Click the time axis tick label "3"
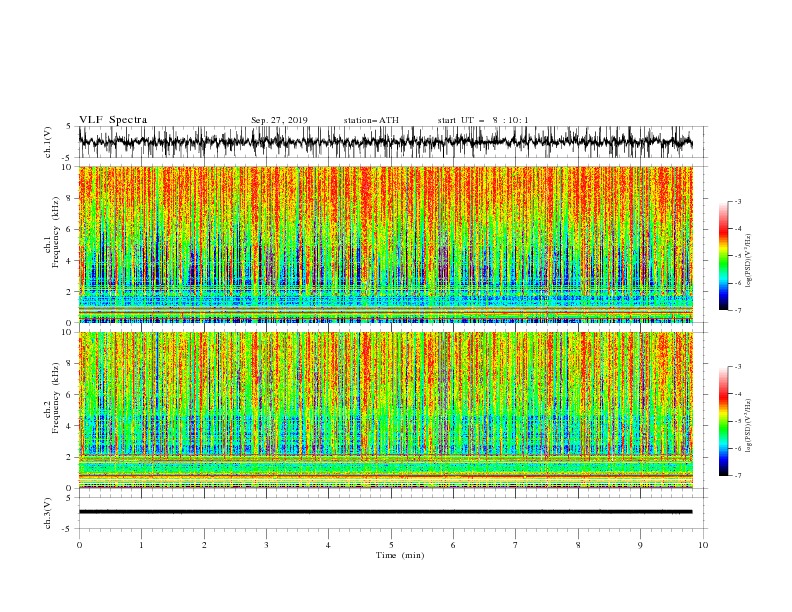 (x=266, y=545)
